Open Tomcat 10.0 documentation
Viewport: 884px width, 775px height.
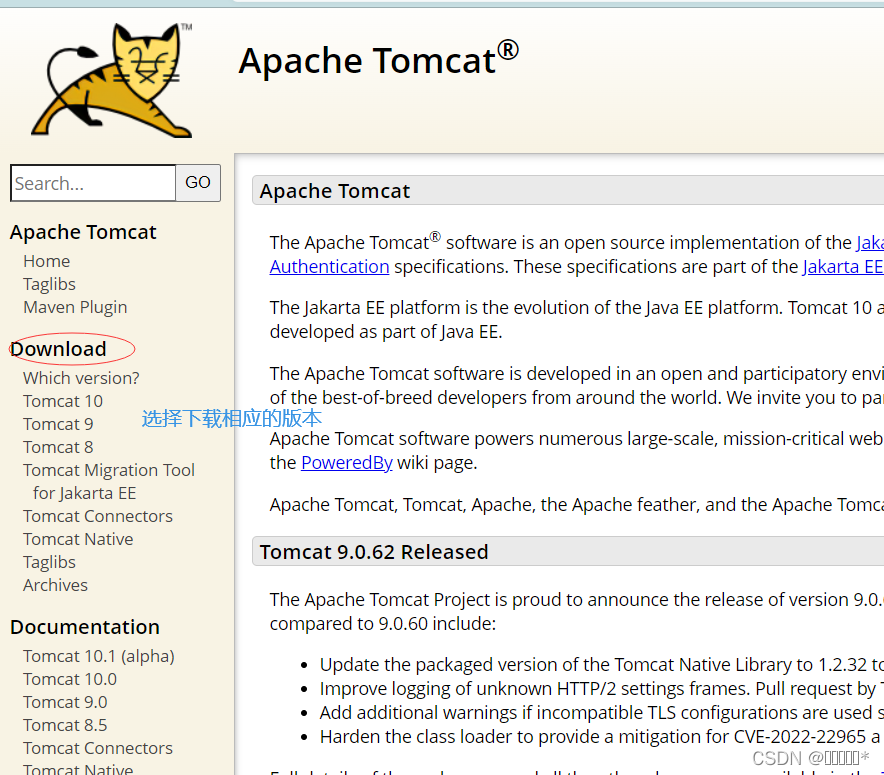click(x=70, y=679)
